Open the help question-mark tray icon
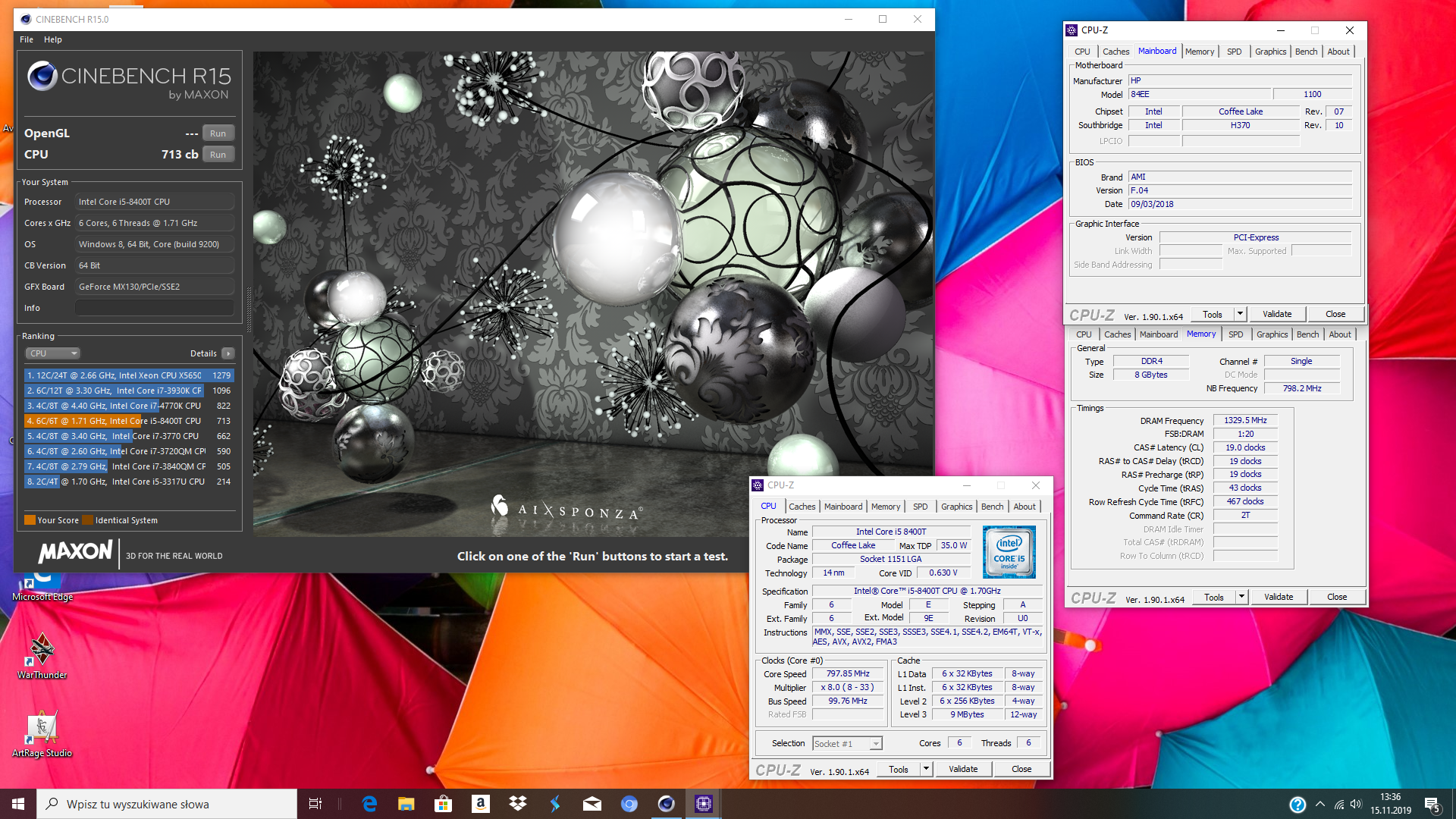This screenshot has height=819, width=1456. pos(1298,804)
